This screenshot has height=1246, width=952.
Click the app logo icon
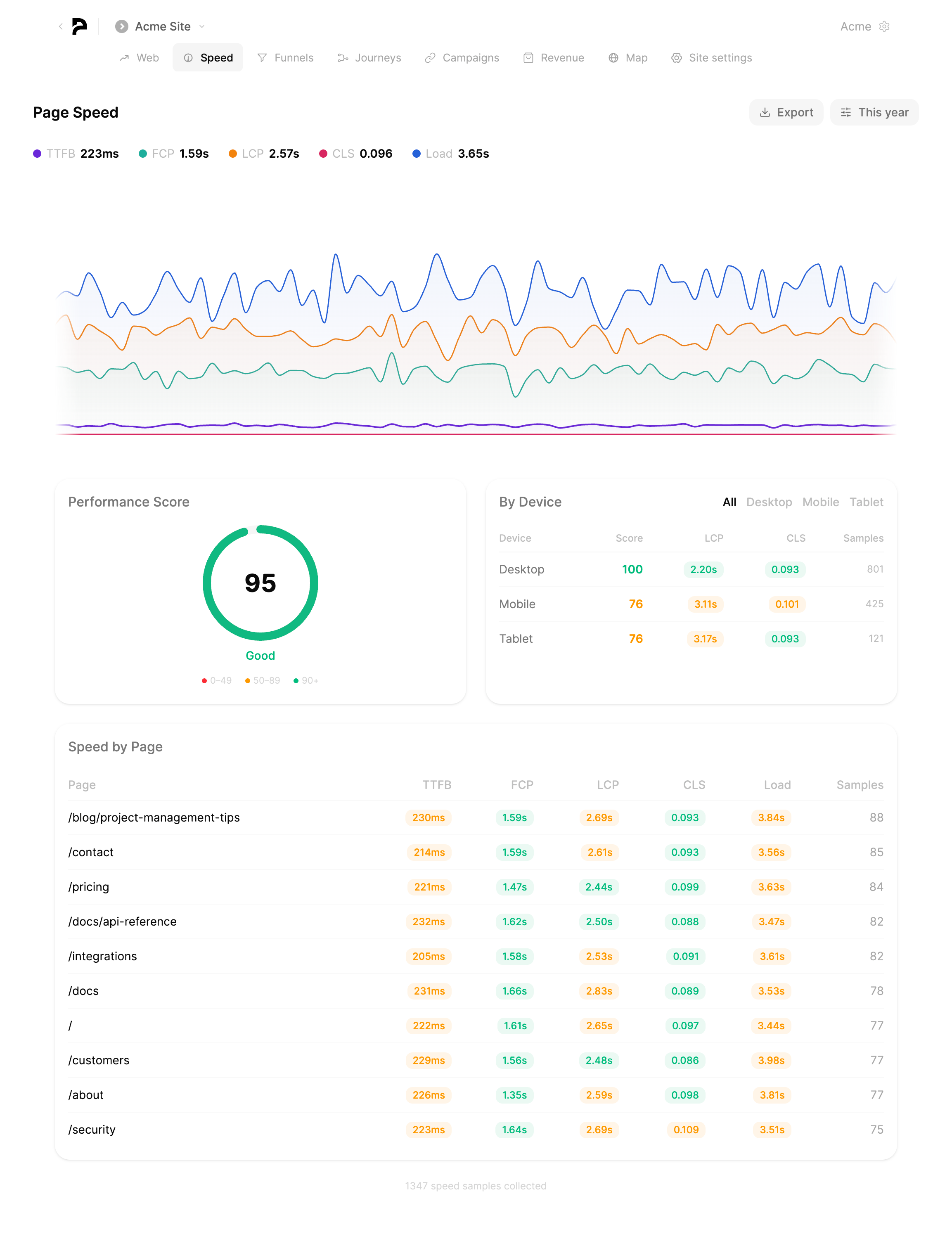pos(79,26)
